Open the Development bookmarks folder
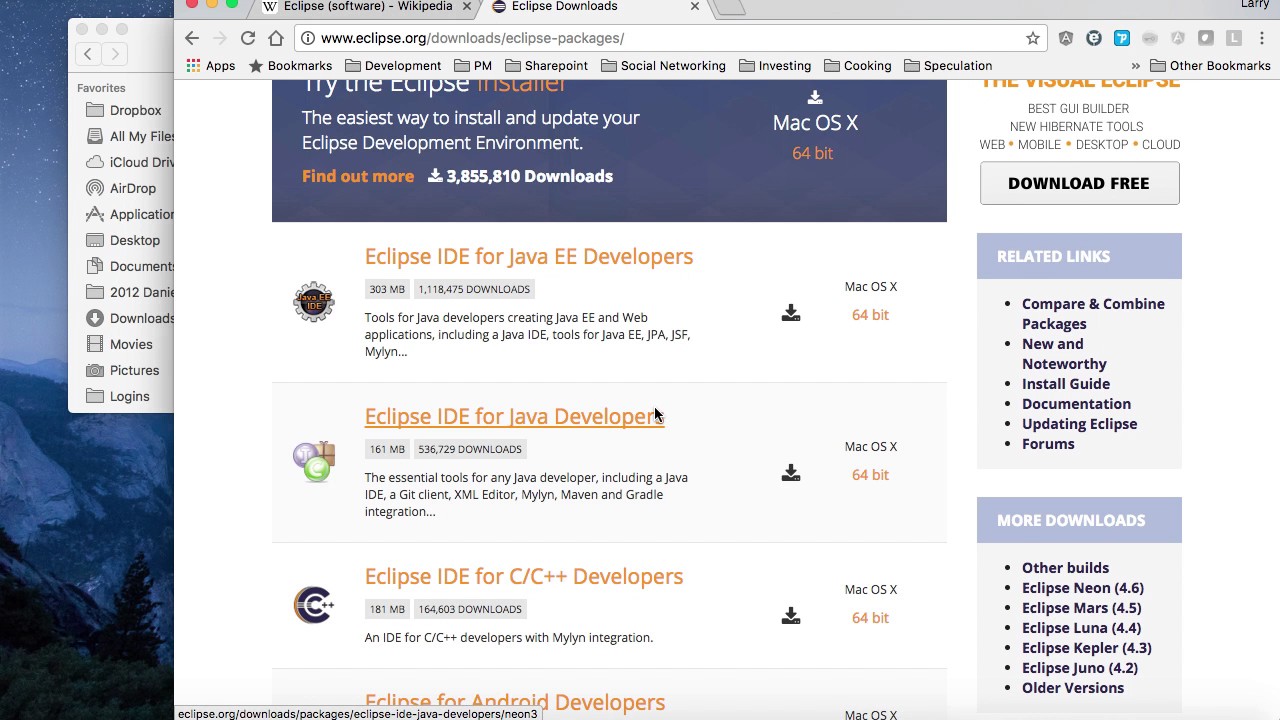The width and height of the screenshot is (1280, 720). (x=393, y=66)
